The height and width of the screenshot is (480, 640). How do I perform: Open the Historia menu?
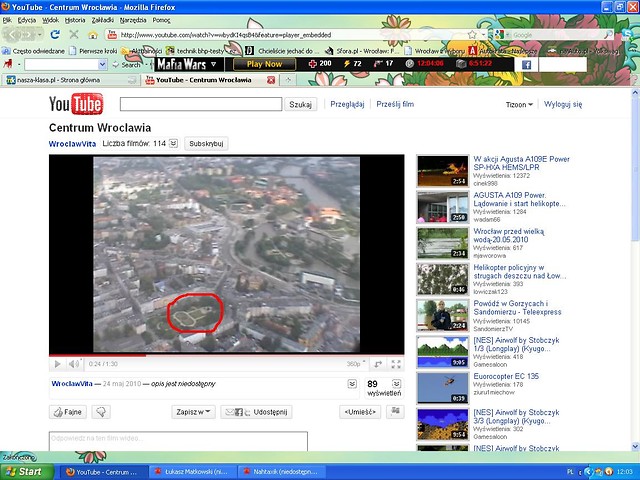coord(75,20)
